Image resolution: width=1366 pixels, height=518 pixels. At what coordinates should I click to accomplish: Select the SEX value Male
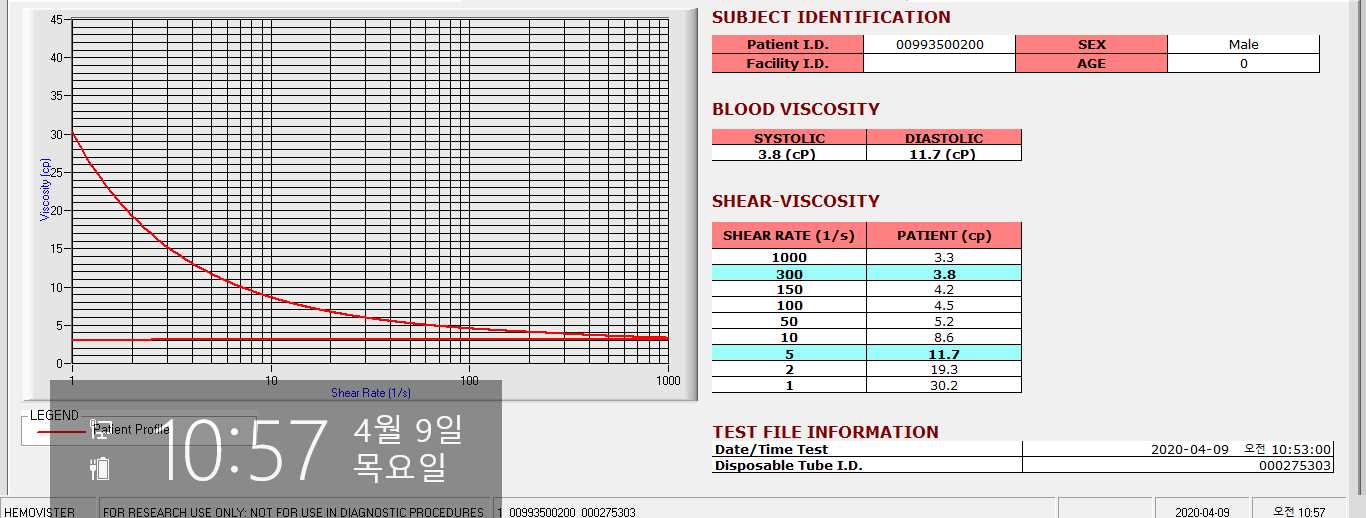(x=1243, y=44)
